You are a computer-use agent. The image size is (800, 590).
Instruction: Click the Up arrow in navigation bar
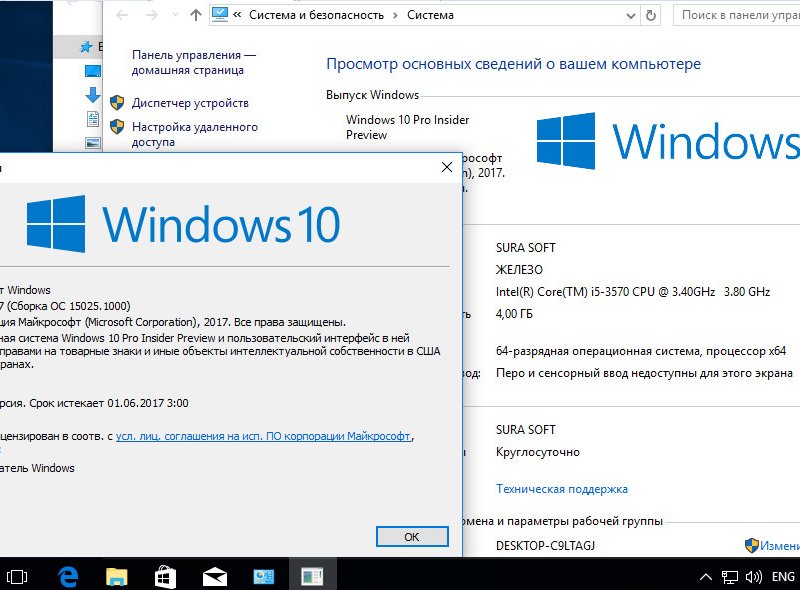[195, 15]
